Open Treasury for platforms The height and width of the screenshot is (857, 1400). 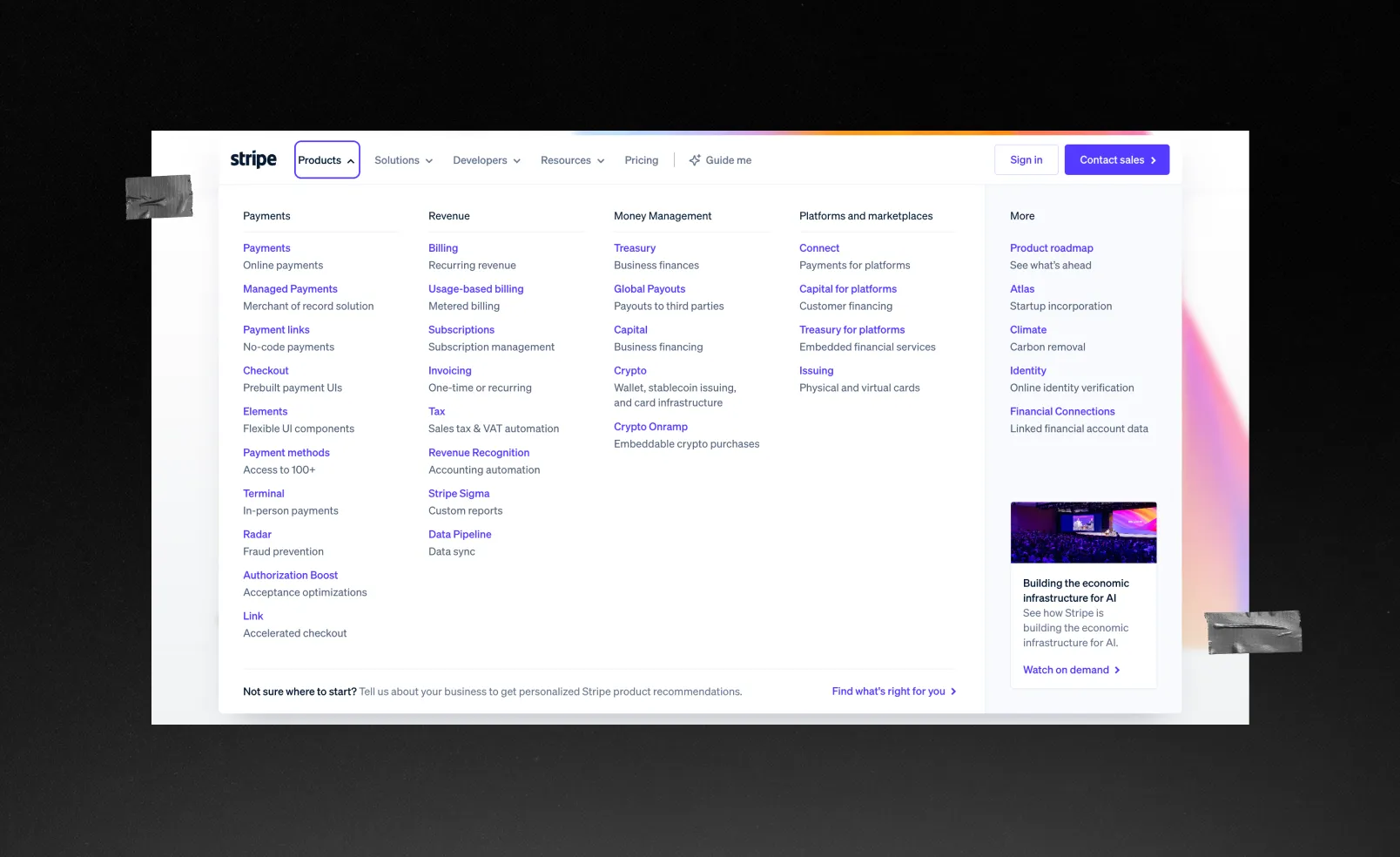tap(852, 330)
